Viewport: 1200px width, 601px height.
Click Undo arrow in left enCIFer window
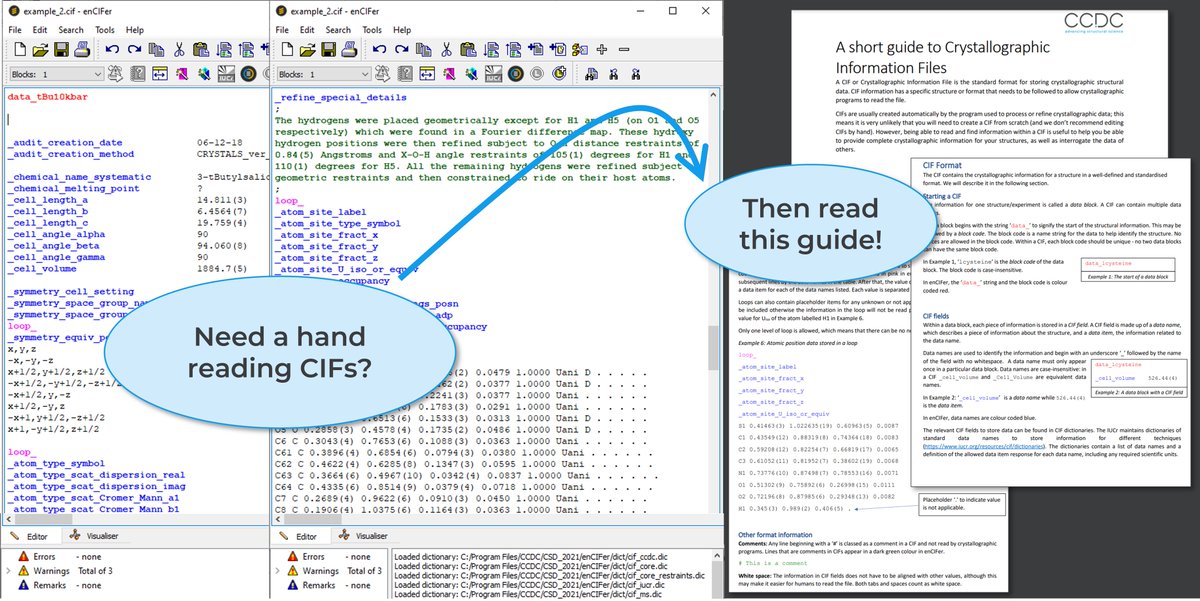point(112,49)
